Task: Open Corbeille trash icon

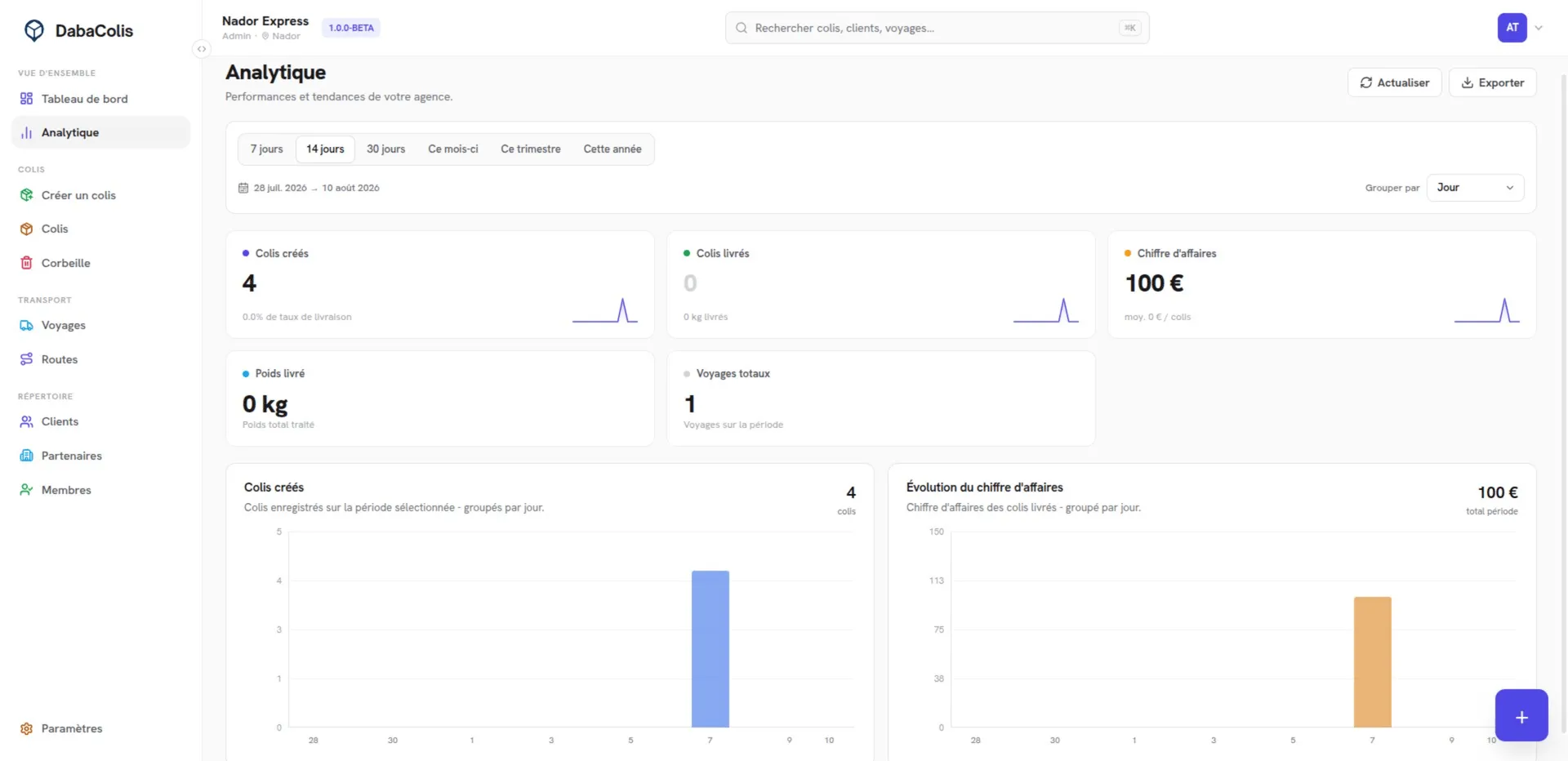Action: click(26, 263)
